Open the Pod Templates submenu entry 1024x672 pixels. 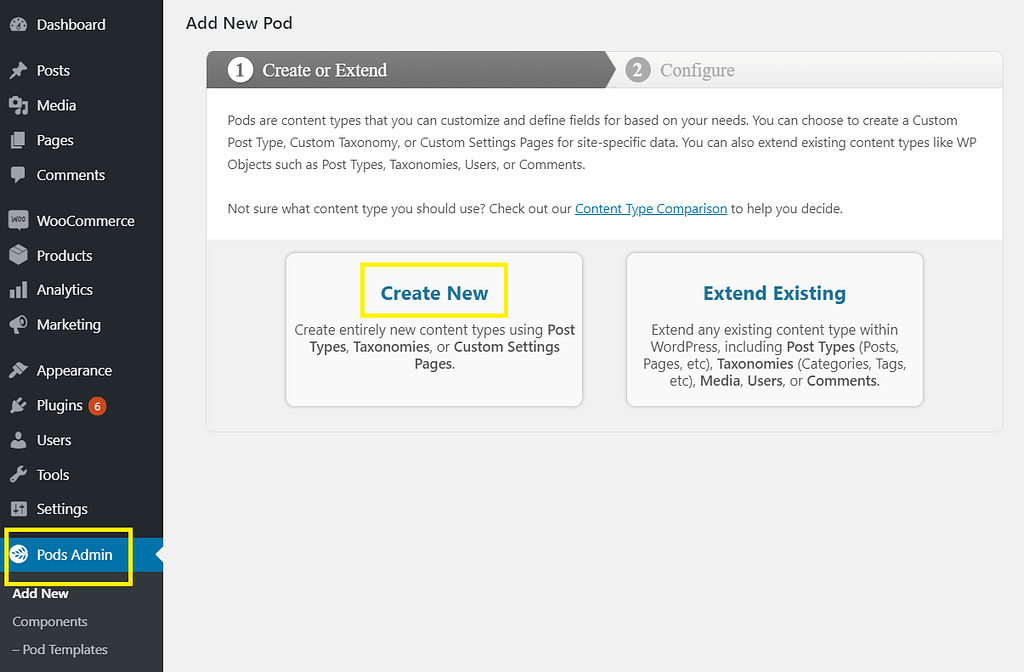click(x=58, y=649)
